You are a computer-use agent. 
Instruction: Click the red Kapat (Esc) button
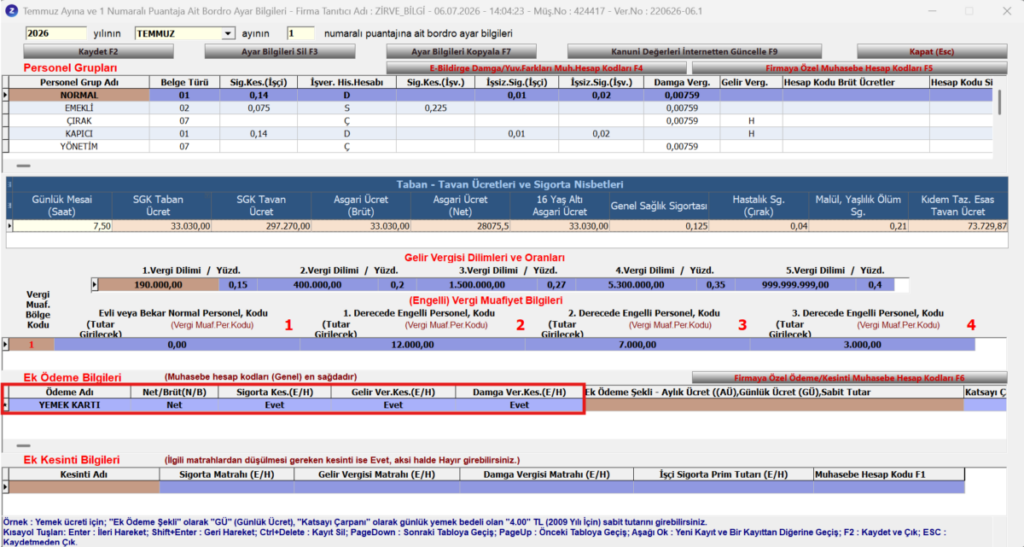[x=932, y=52]
